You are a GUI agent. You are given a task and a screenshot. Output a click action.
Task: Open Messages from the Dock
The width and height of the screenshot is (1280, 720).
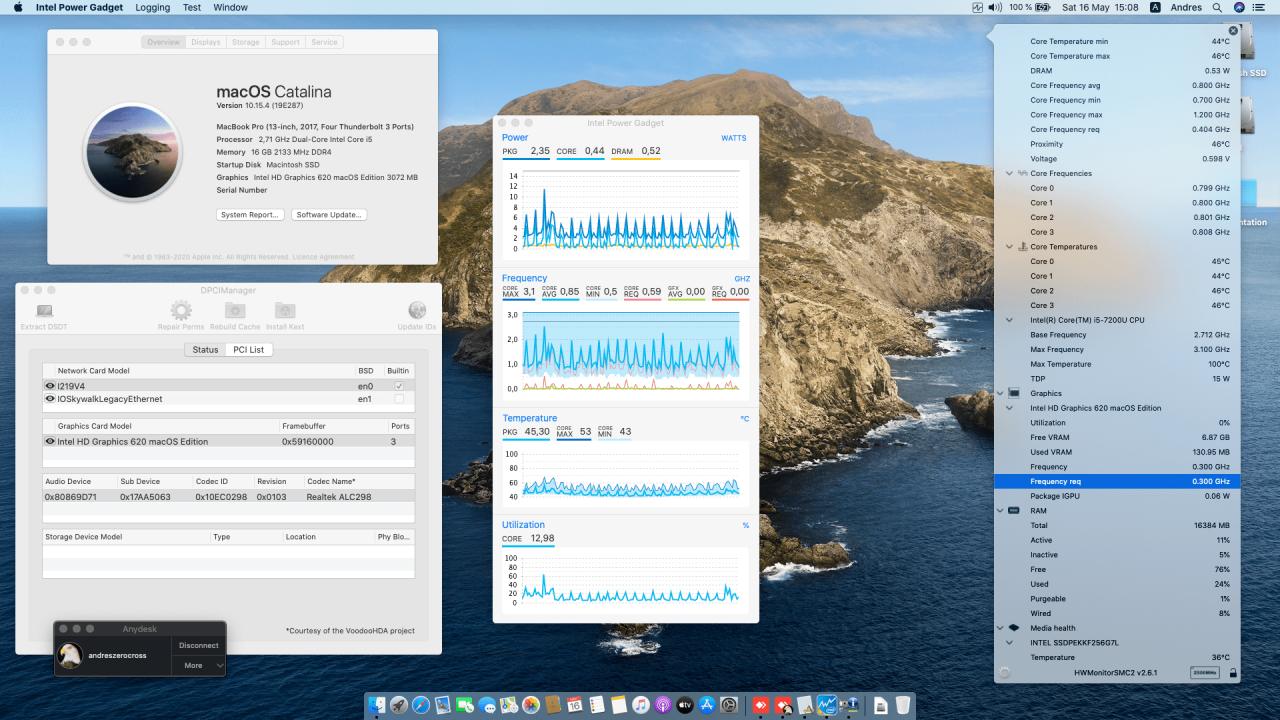(487, 705)
